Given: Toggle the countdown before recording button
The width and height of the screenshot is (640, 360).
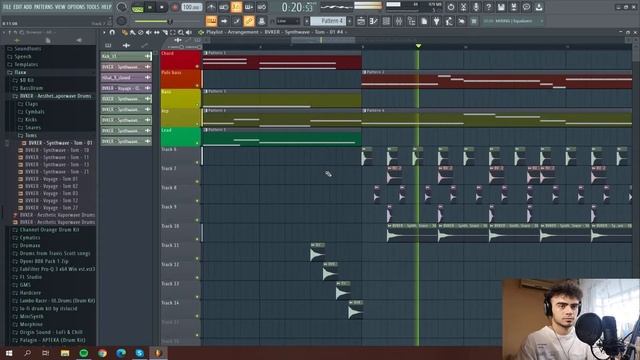Looking at the screenshot, I should coord(236,7).
